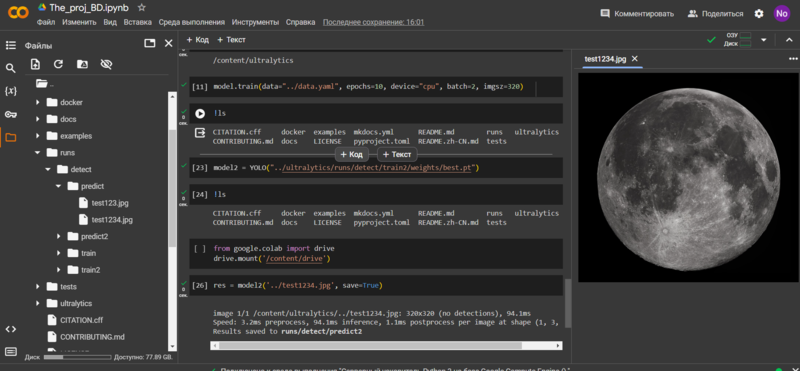Open the Среда выполнения menu

tap(191, 22)
